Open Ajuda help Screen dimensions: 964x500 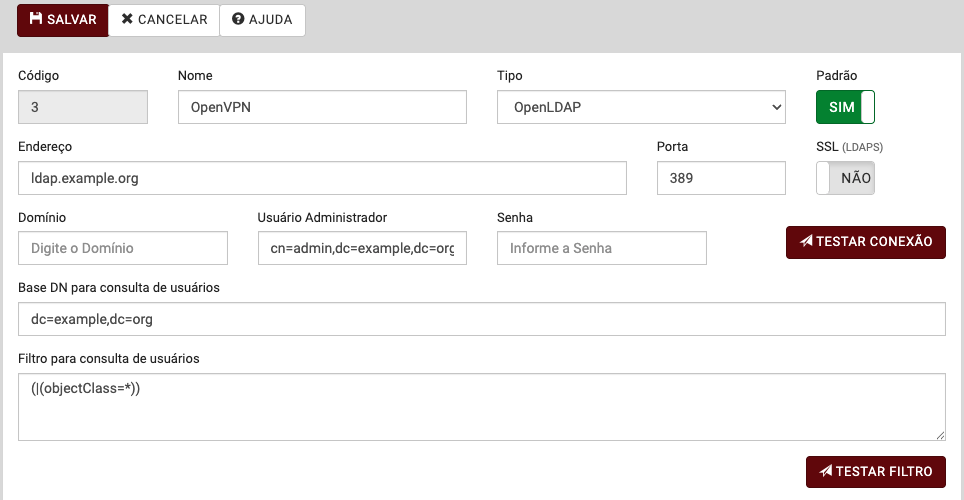(262, 19)
